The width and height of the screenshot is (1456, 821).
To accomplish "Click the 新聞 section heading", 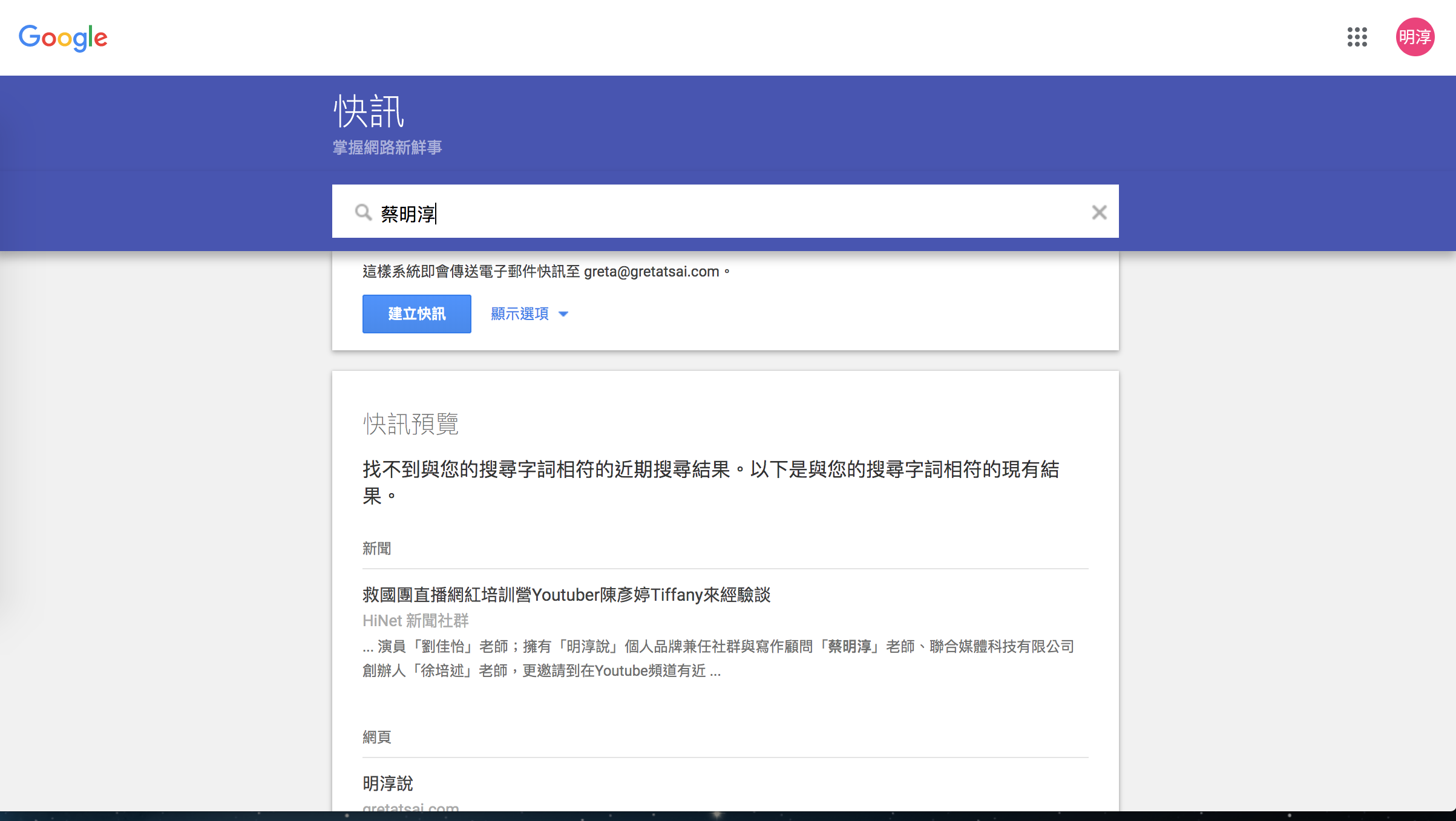I will point(376,549).
